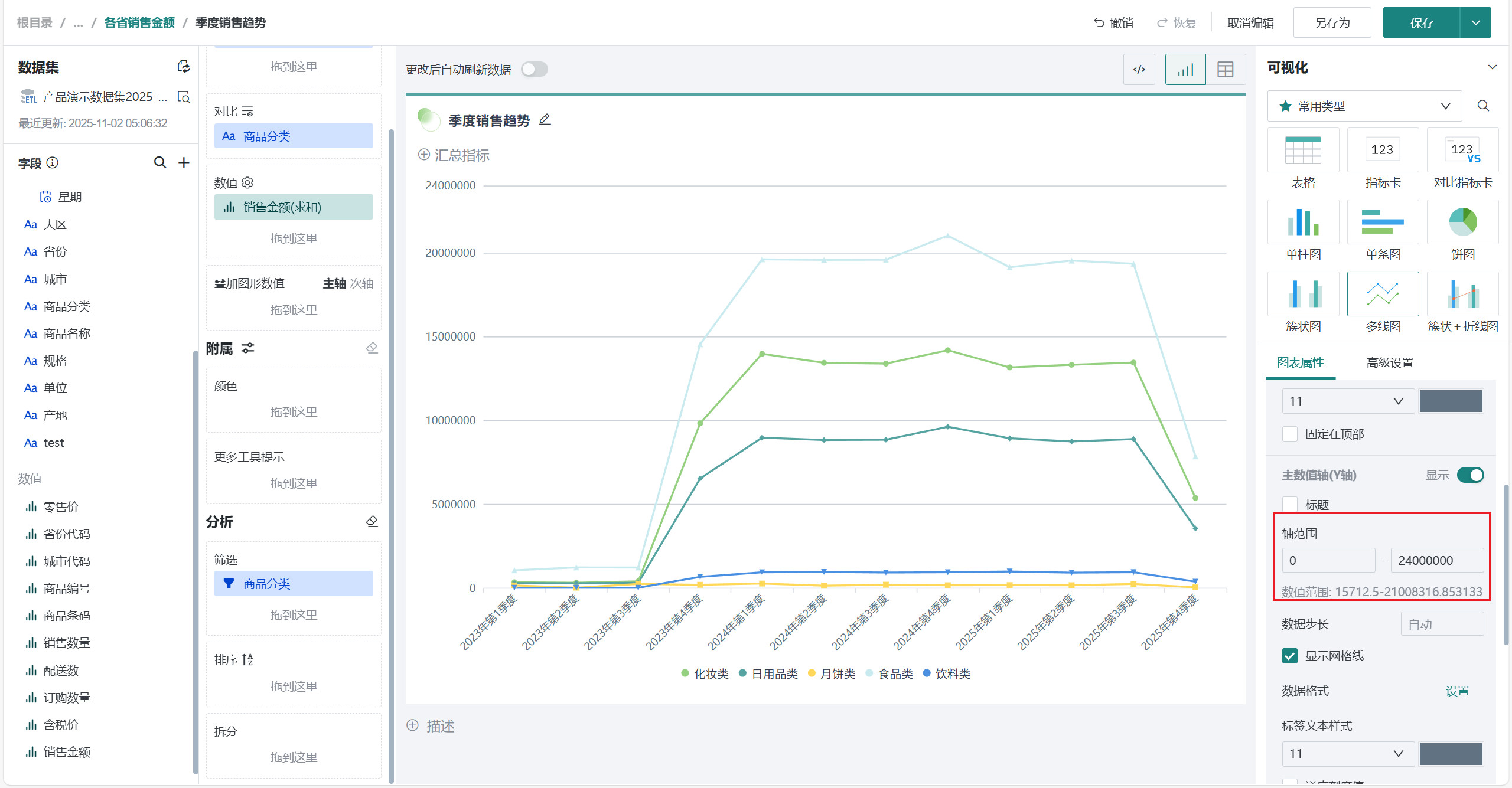Expand the save button dropdown arrow
This screenshot has height=788, width=1512.
pyautogui.click(x=1475, y=23)
